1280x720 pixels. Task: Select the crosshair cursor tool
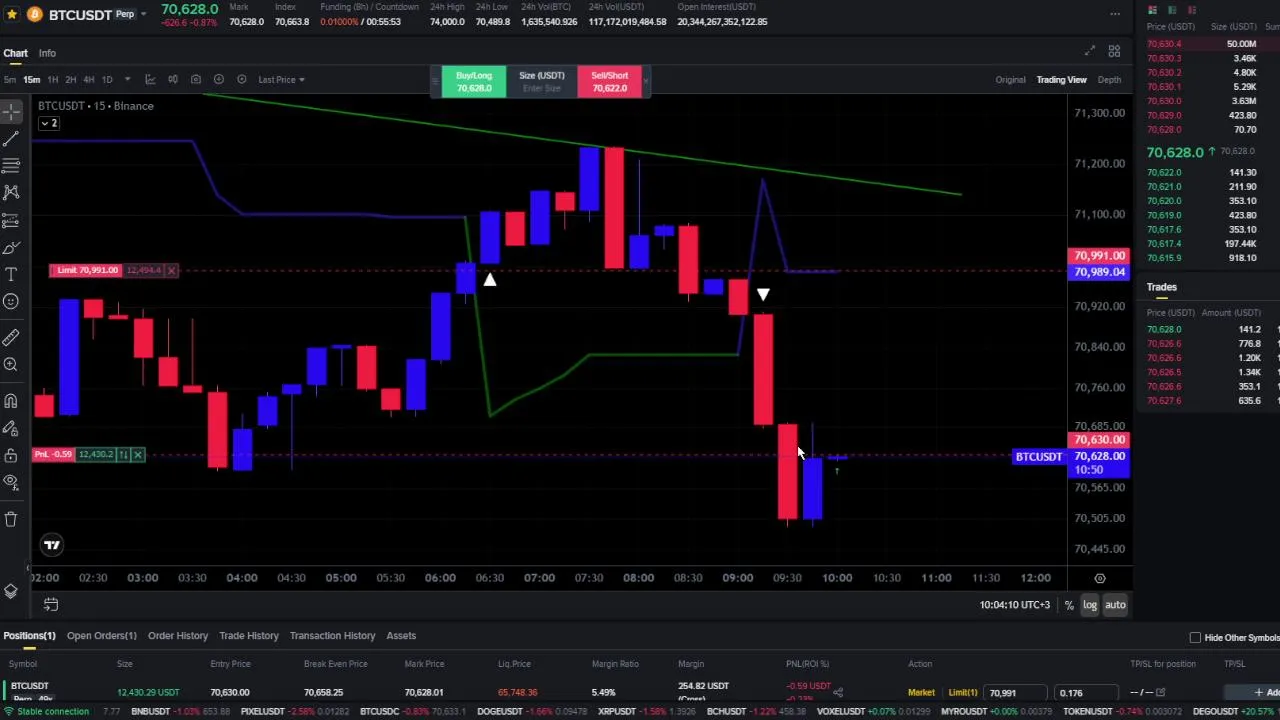[x=11, y=111]
